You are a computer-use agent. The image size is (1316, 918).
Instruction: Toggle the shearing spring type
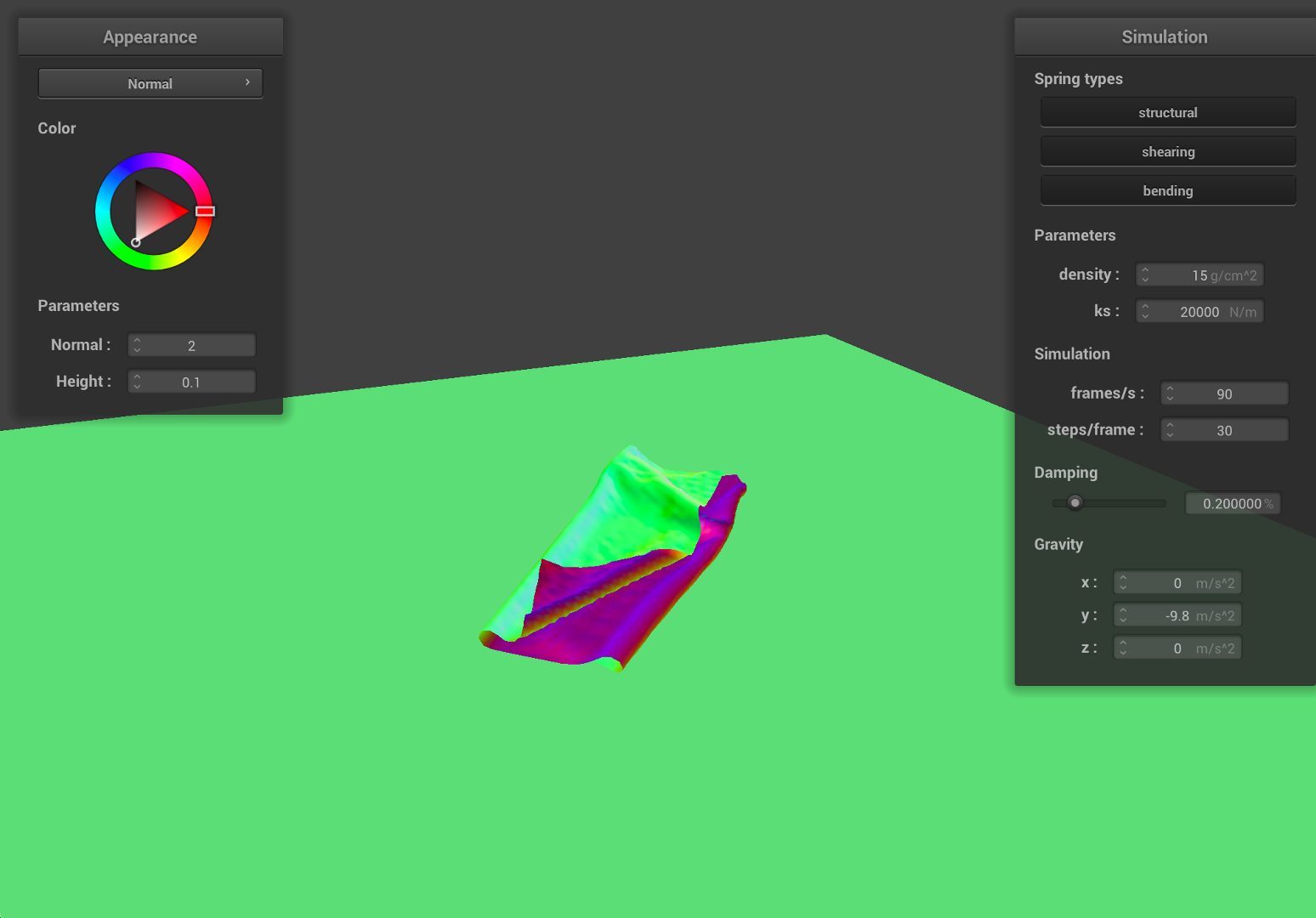pyautogui.click(x=1167, y=151)
